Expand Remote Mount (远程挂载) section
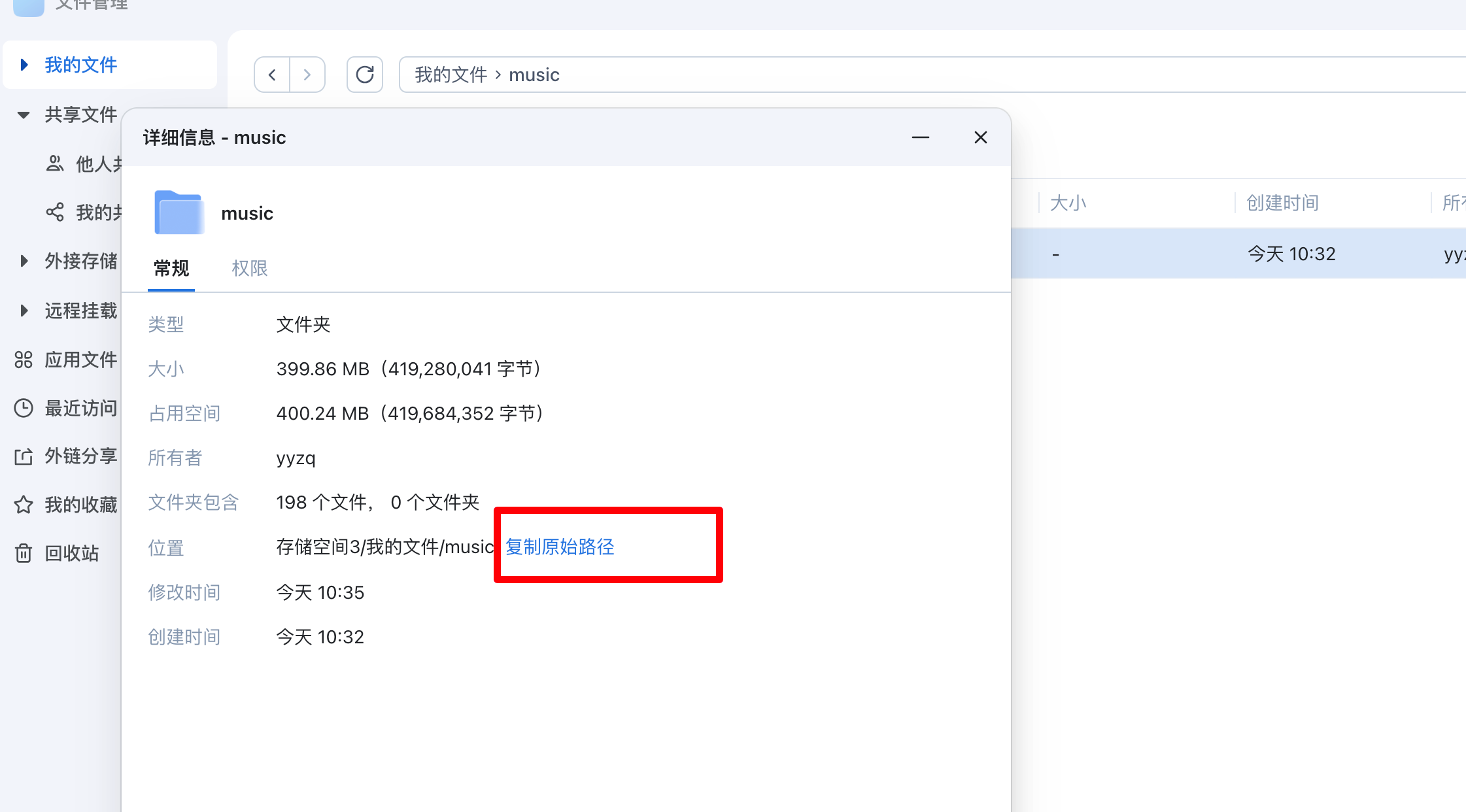 (24, 311)
